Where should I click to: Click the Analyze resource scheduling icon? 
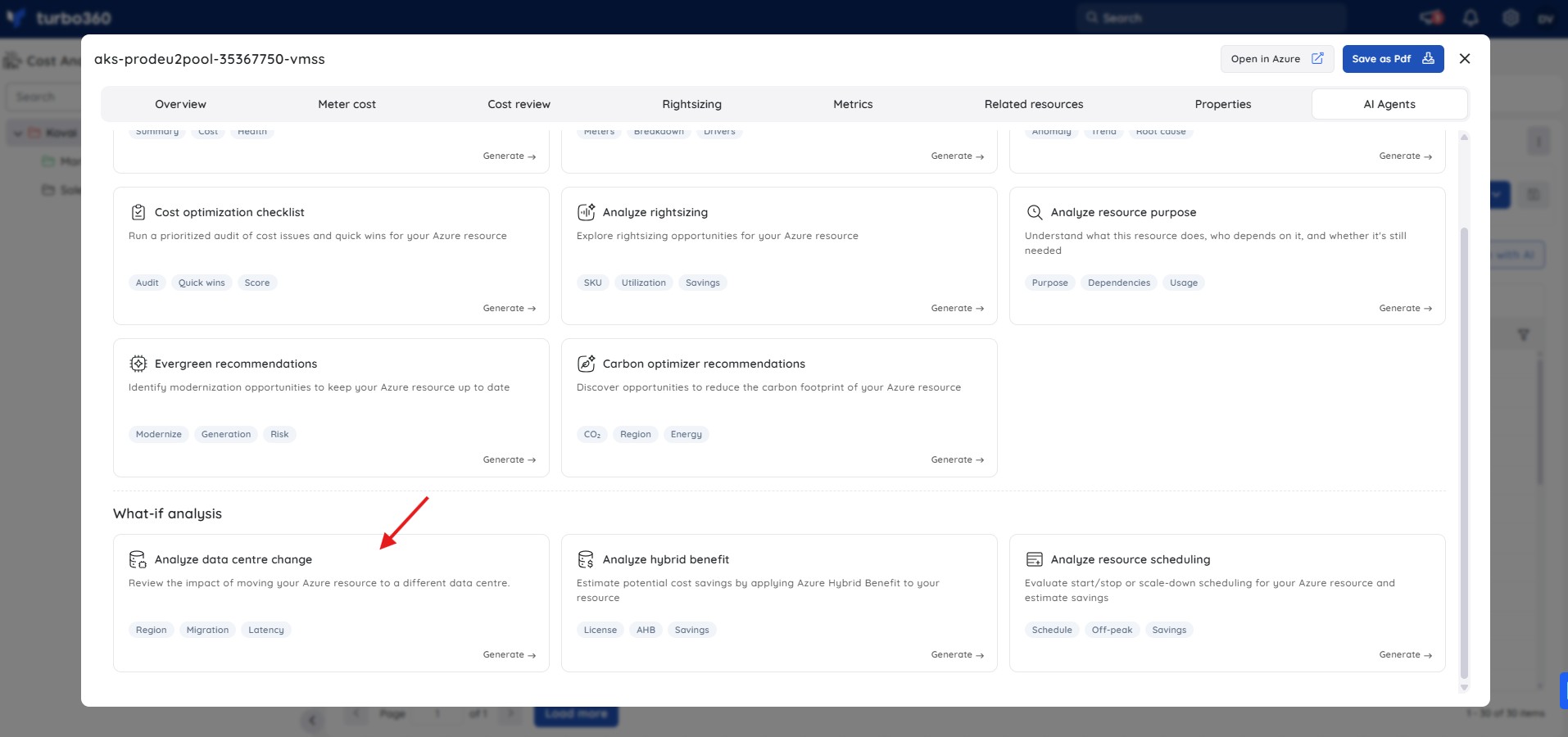(x=1035, y=559)
